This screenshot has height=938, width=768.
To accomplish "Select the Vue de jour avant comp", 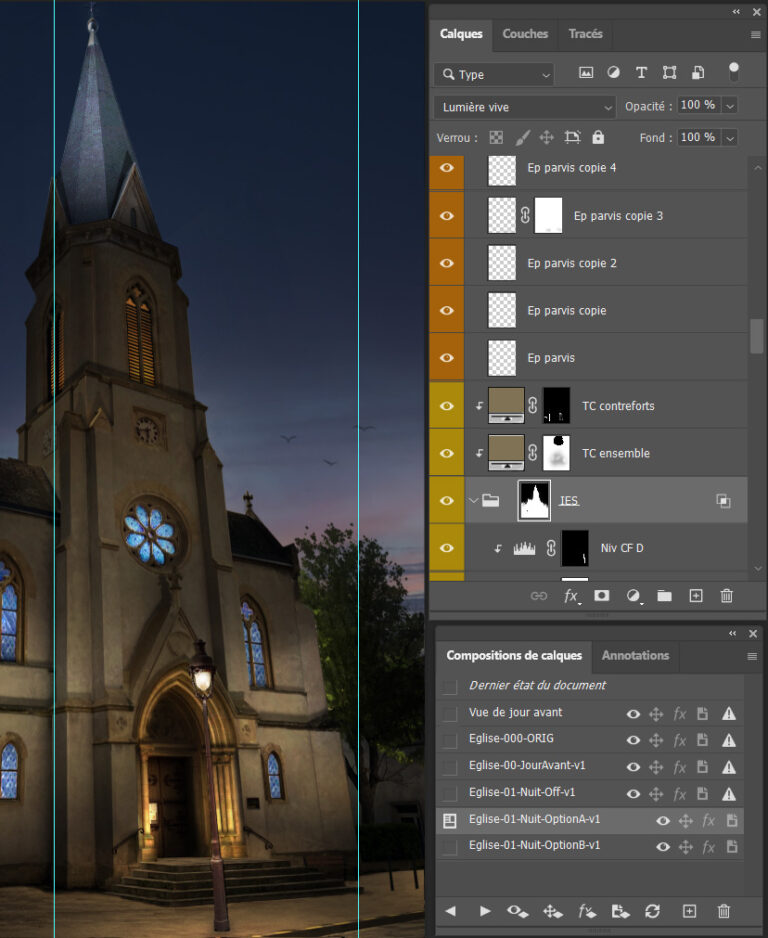I will [x=515, y=713].
